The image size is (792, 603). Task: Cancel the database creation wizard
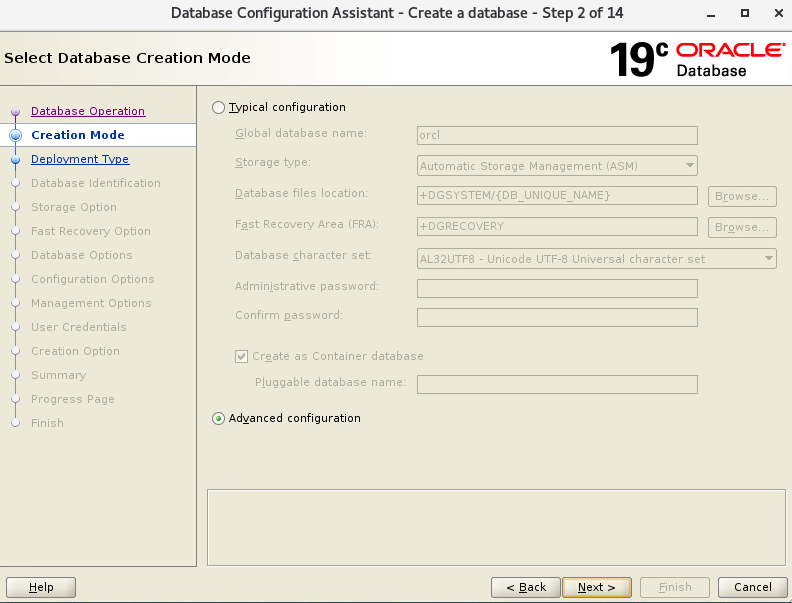pyautogui.click(x=752, y=587)
